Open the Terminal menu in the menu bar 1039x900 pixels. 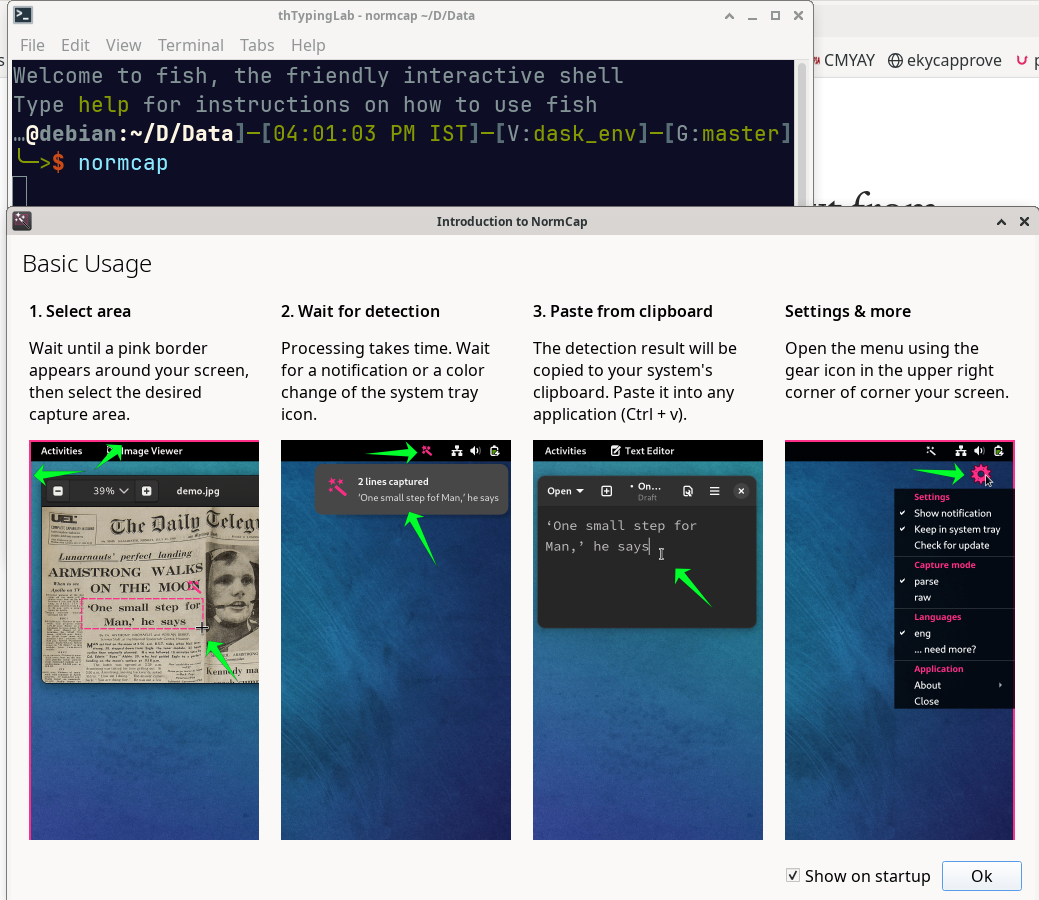(x=190, y=45)
